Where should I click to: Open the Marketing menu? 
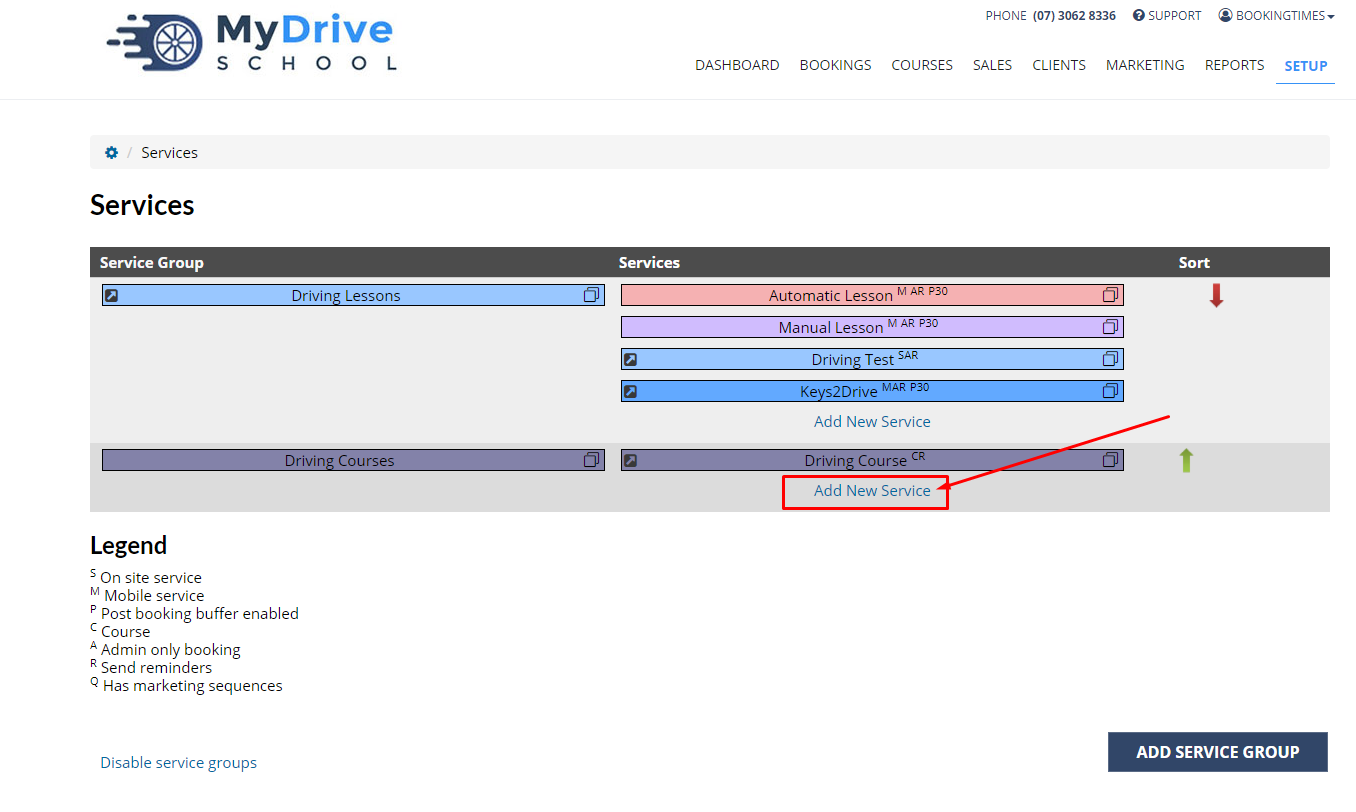(1145, 65)
